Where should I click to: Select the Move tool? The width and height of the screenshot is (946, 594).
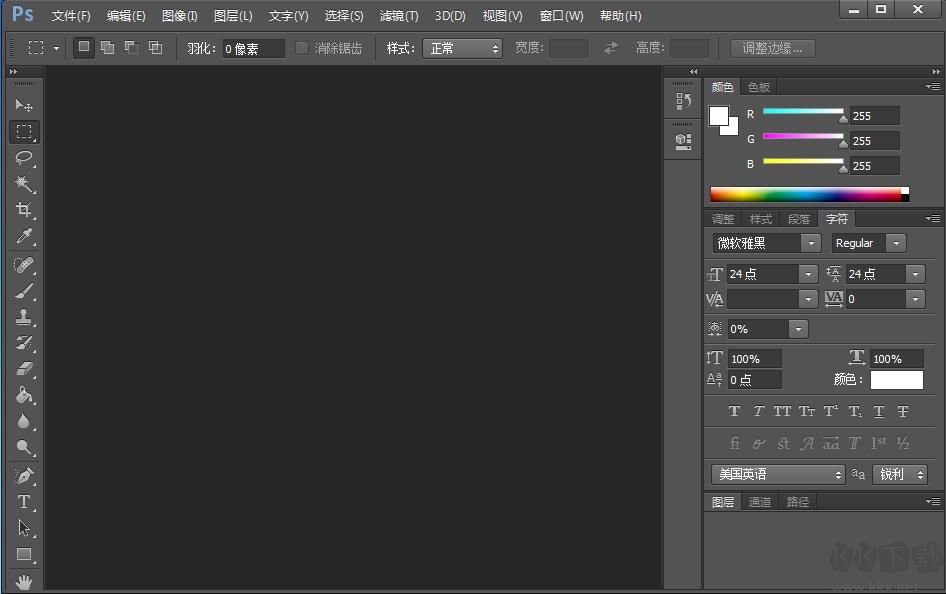[23, 104]
